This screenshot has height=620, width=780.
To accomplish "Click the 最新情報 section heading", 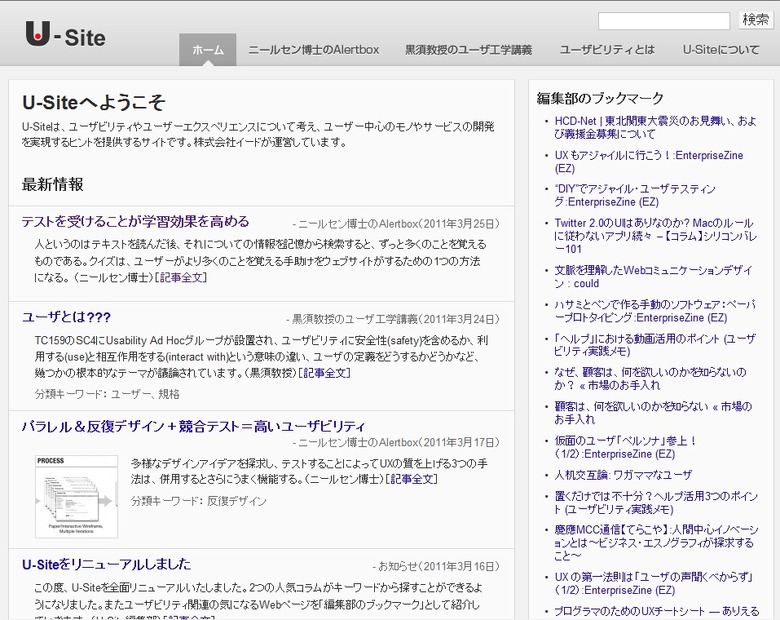I will point(53,185).
